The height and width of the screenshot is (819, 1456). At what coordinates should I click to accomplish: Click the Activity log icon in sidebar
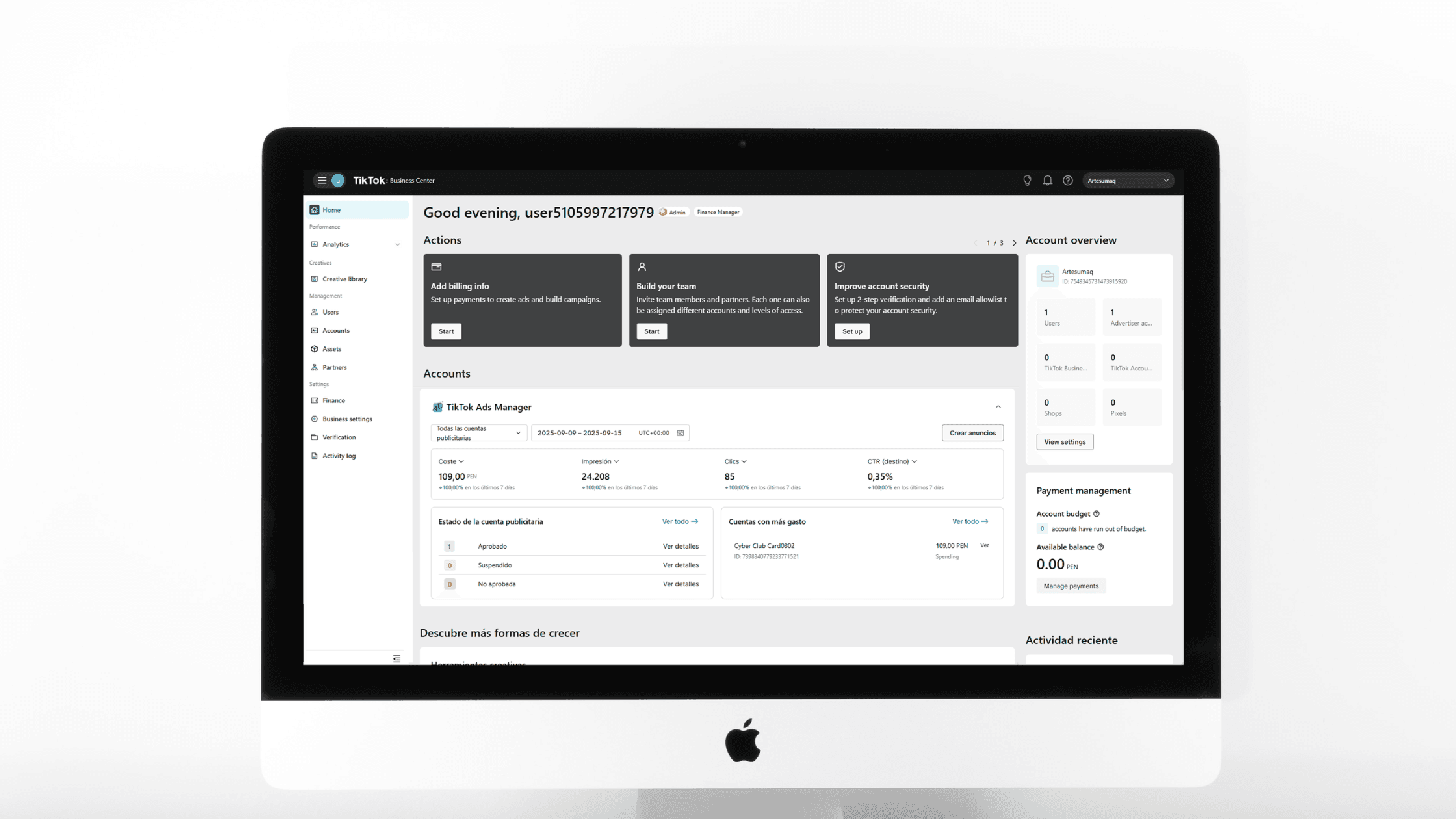[x=315, y=456]
